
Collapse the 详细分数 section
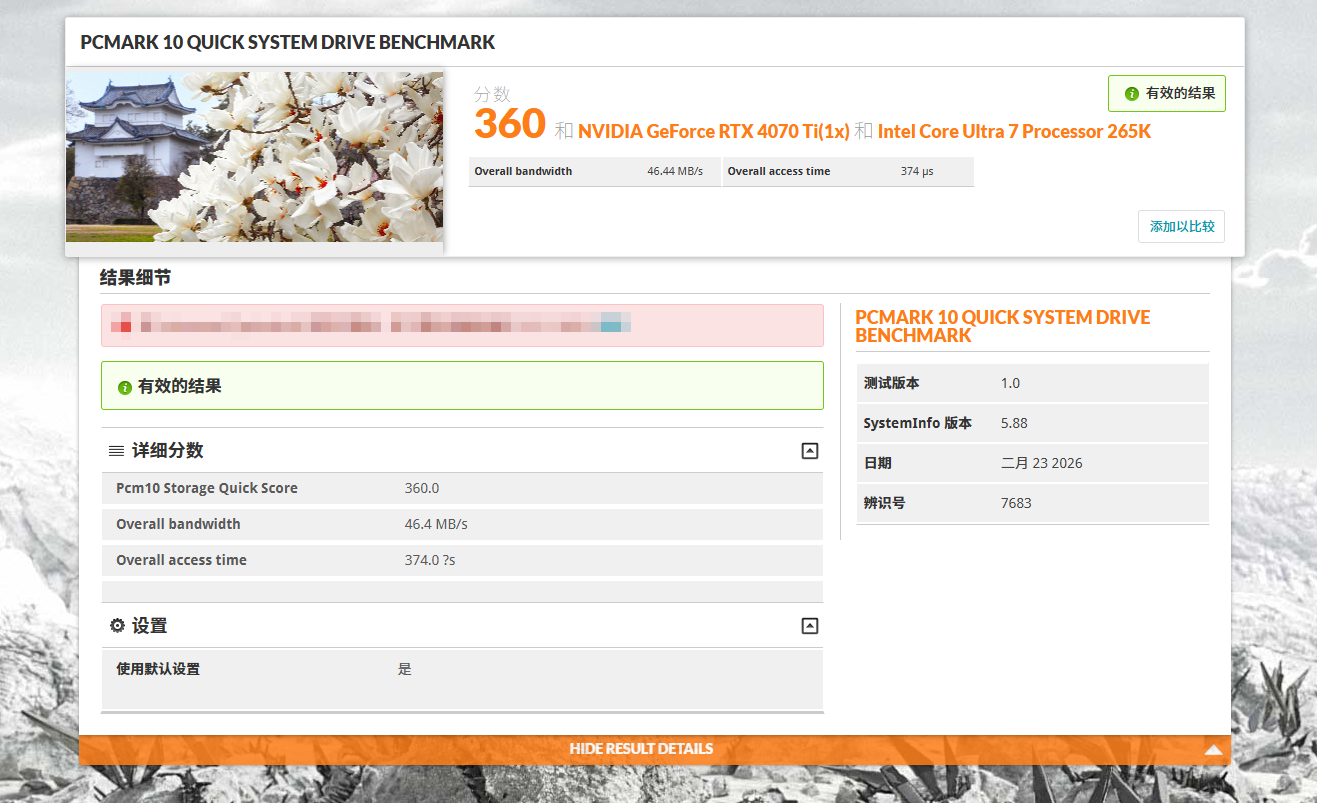point(810,451)
